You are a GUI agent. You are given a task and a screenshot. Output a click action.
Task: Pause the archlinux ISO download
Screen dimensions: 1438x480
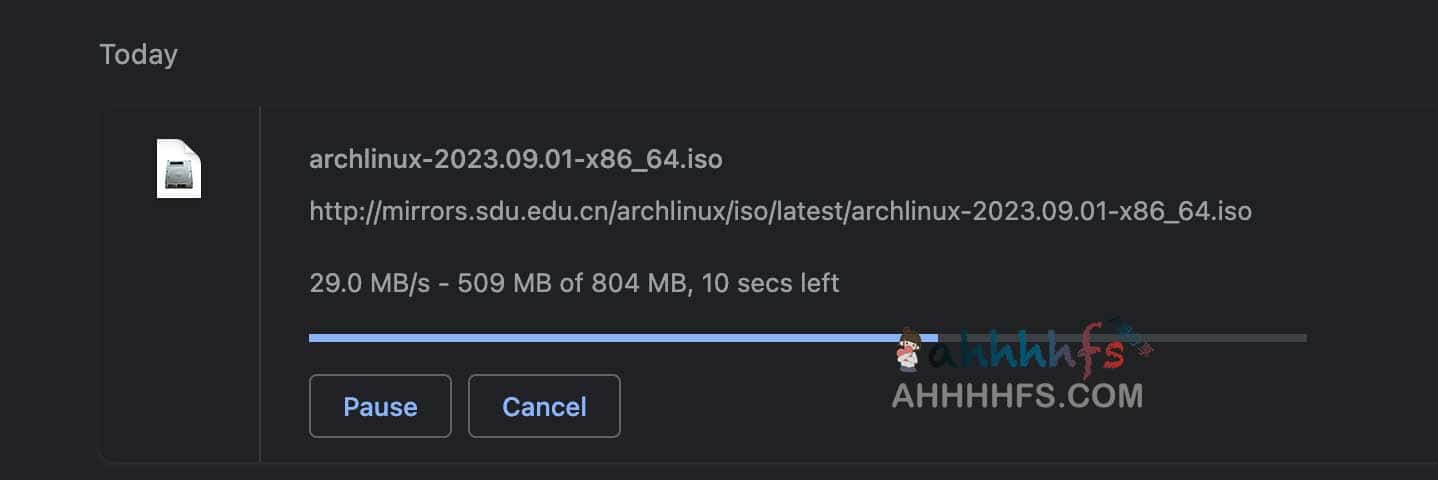pyautogui.click(x=380, y=406)
